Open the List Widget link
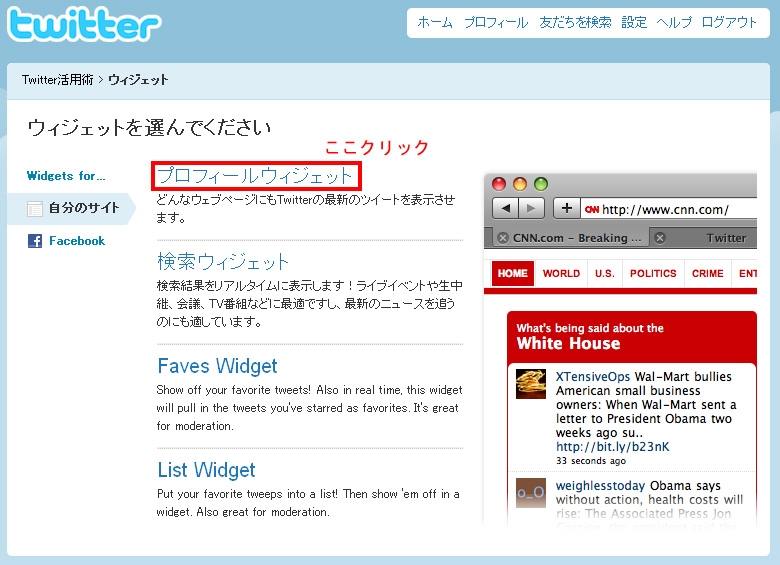The height and width of the screenshot is (565, 780). pyautogui.click(x=206, y=470)
